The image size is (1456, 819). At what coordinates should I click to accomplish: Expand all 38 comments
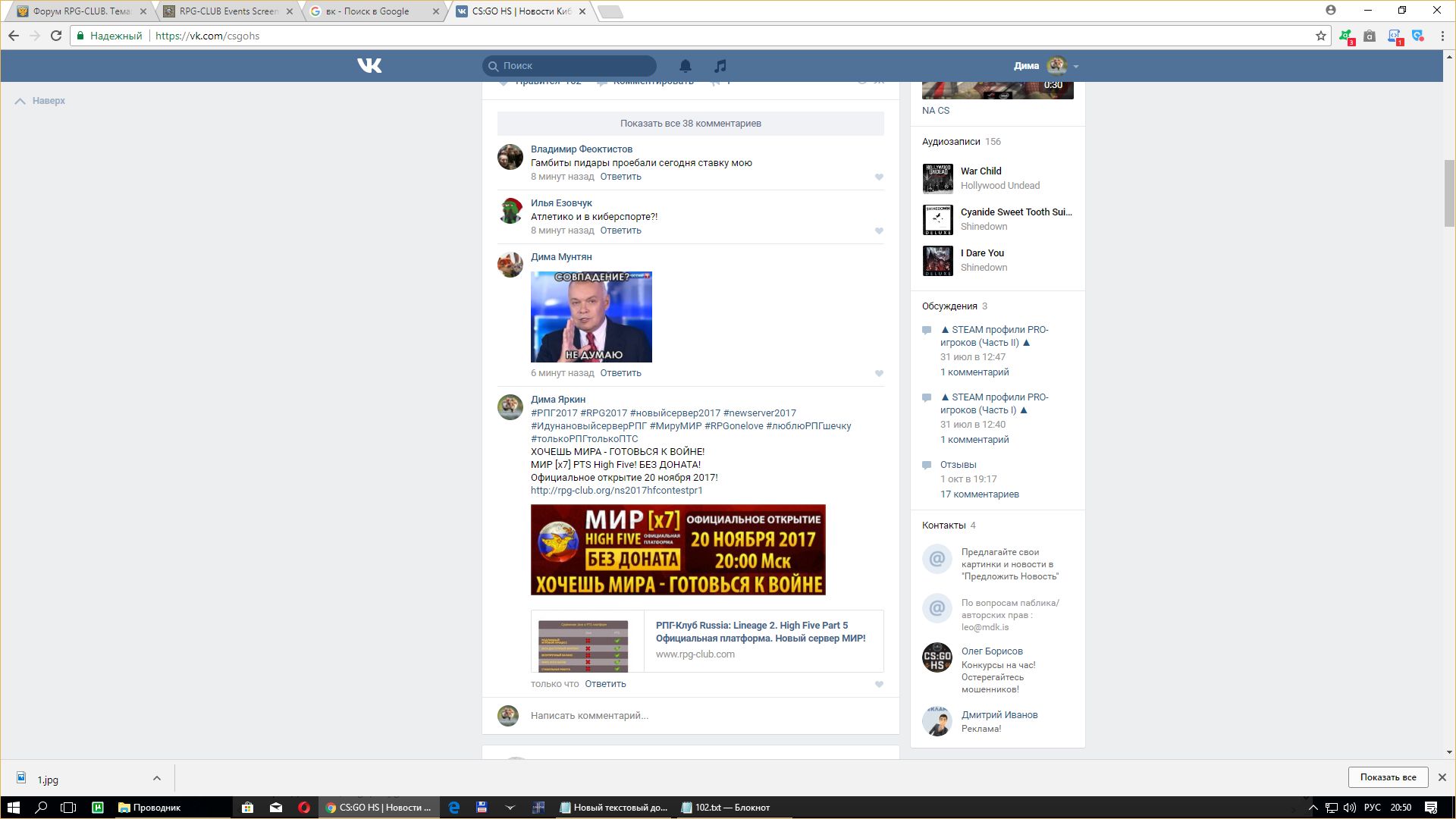(690, 124)
